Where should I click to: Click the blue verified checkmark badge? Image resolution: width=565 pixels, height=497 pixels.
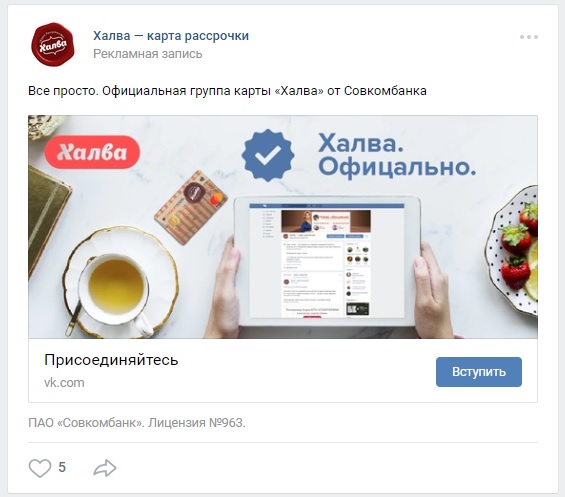coord(268,155)
